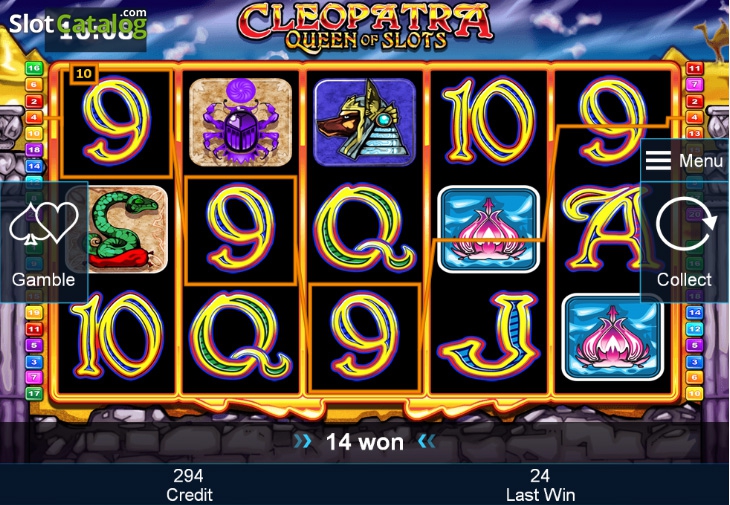The width and height of the screenshot is (730, 505).
Task: Select the purple scarab beetle symbol
Action: [x=240, y=122]
